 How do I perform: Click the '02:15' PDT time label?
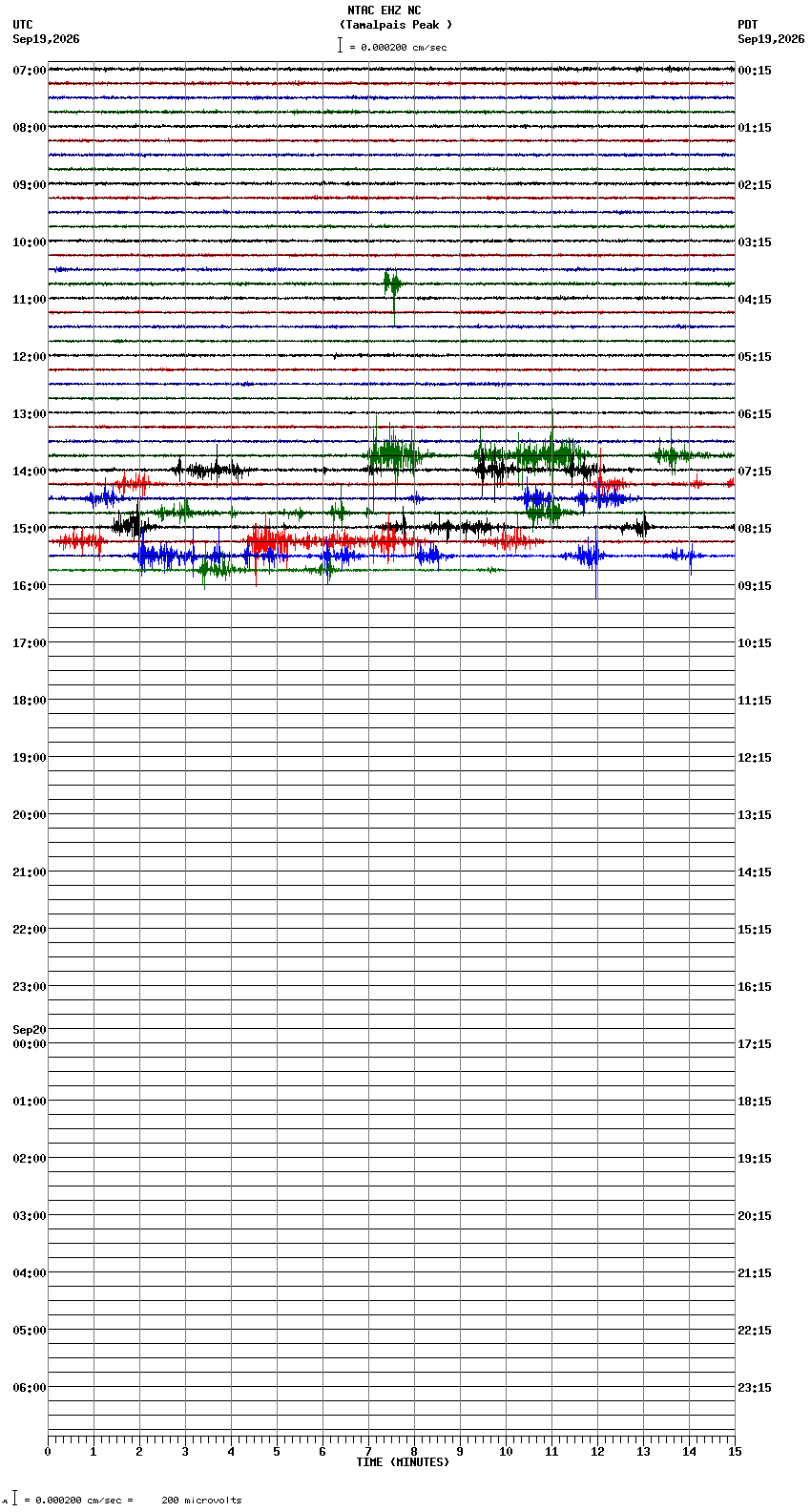(755, 185)
